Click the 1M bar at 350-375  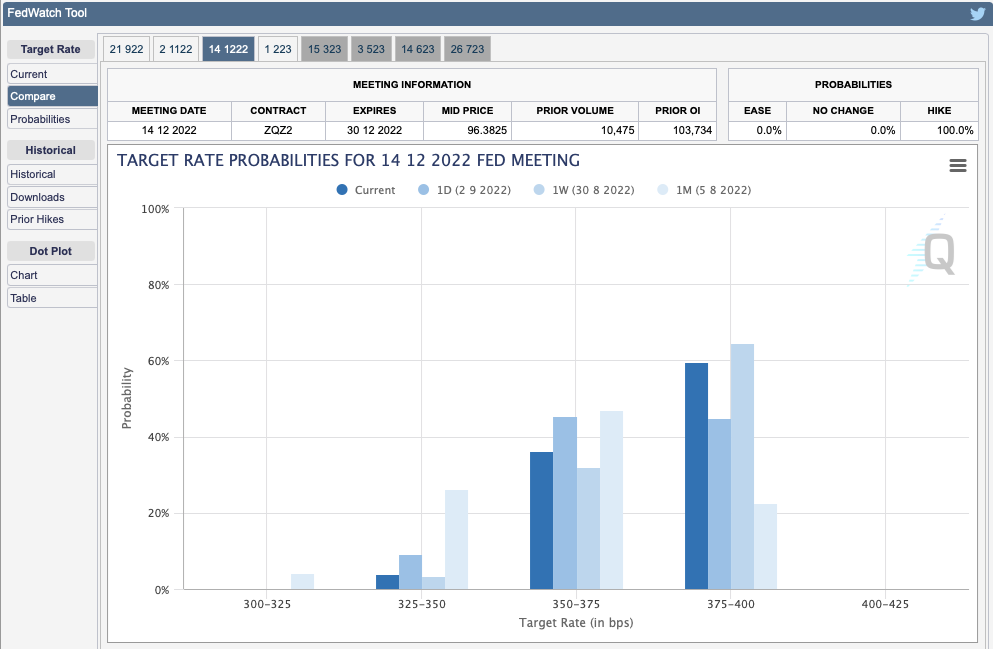point(612,500)
